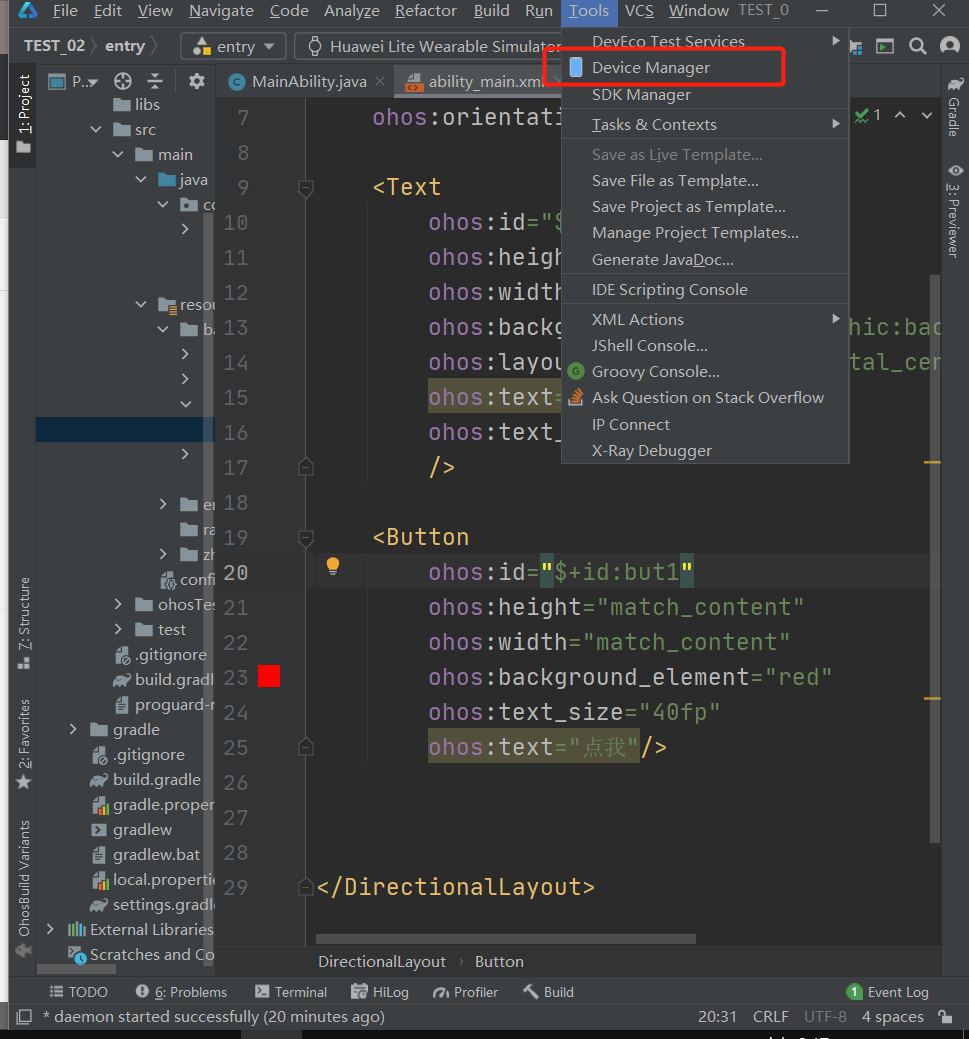Open the Refactor menu
Viewport: 969px width, 1039px height.
(426, 11)
